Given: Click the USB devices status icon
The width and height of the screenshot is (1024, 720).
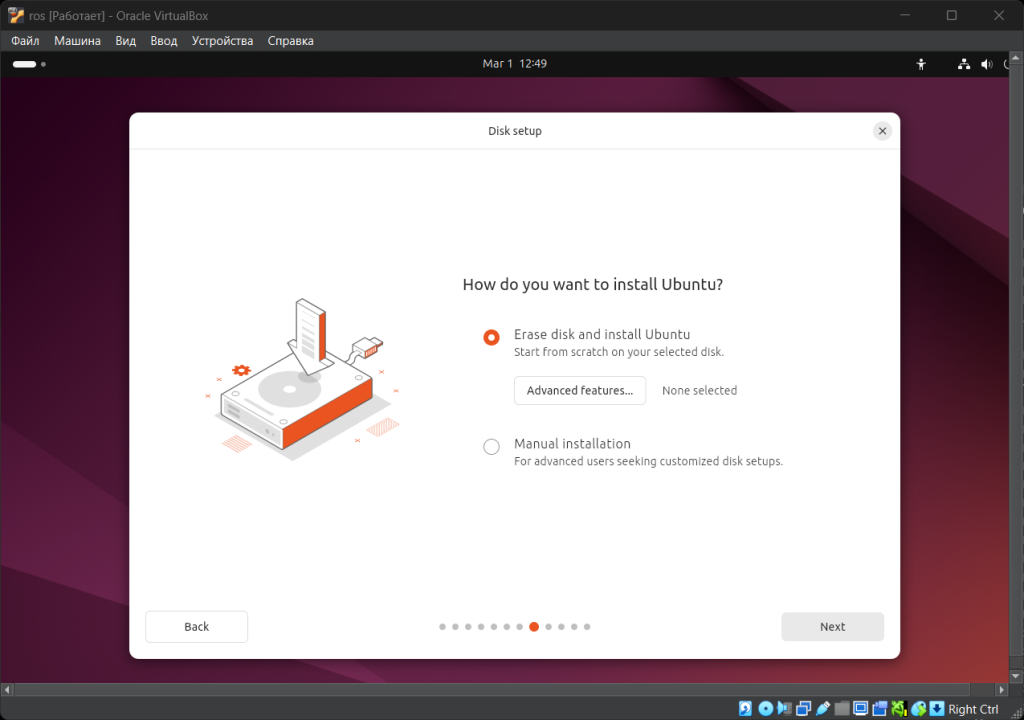Looking at the screenshot, I should tap(823, 709).
